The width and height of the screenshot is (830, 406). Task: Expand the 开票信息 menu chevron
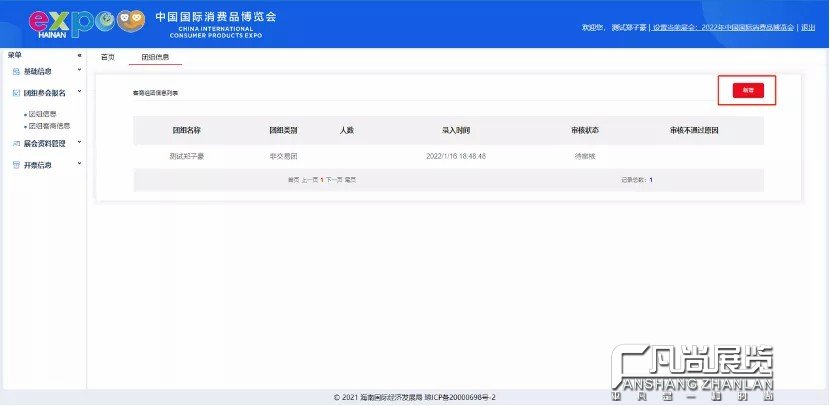79,165
